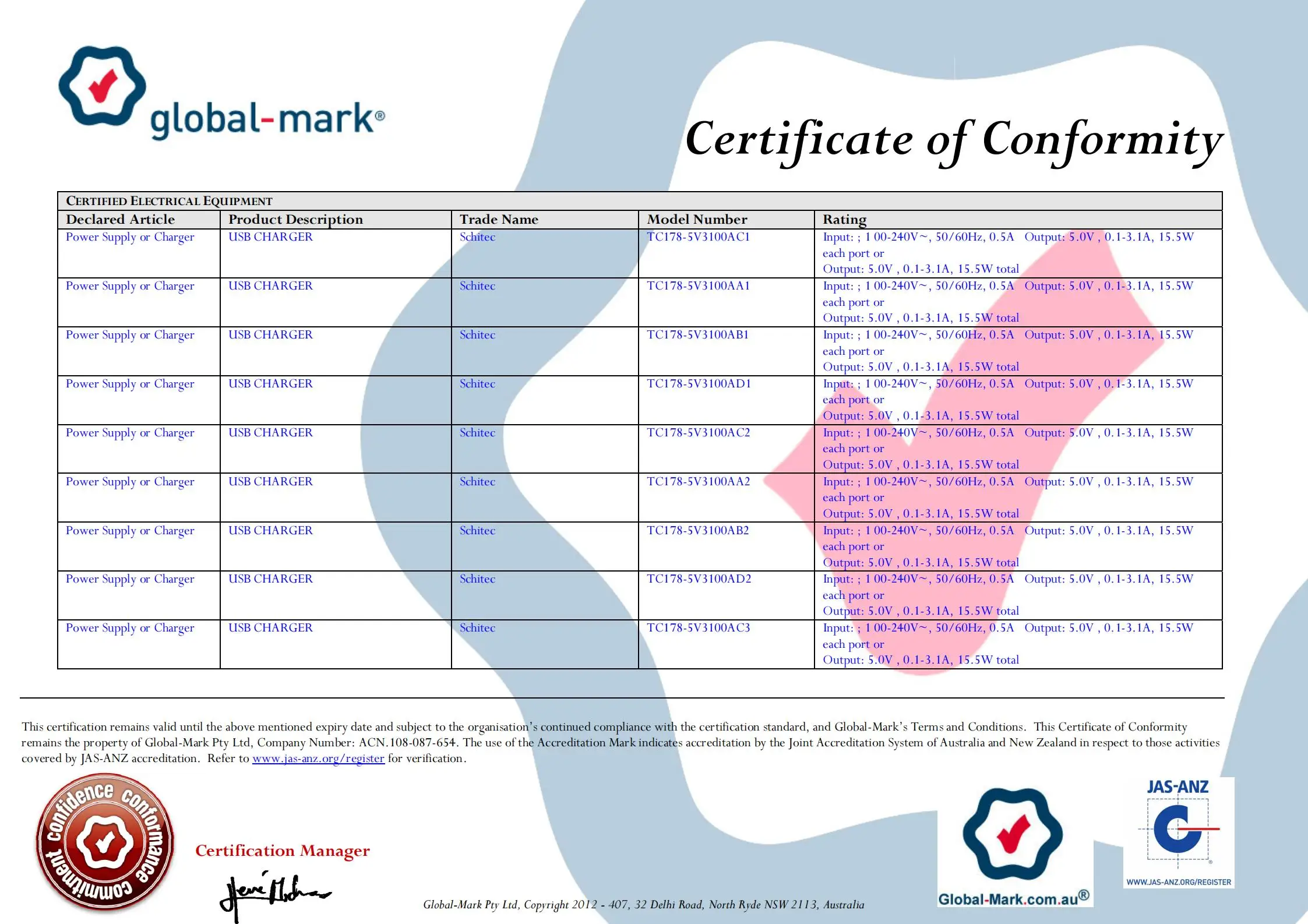
Task: Click the Rating column header
Action: tap(844, 220)
